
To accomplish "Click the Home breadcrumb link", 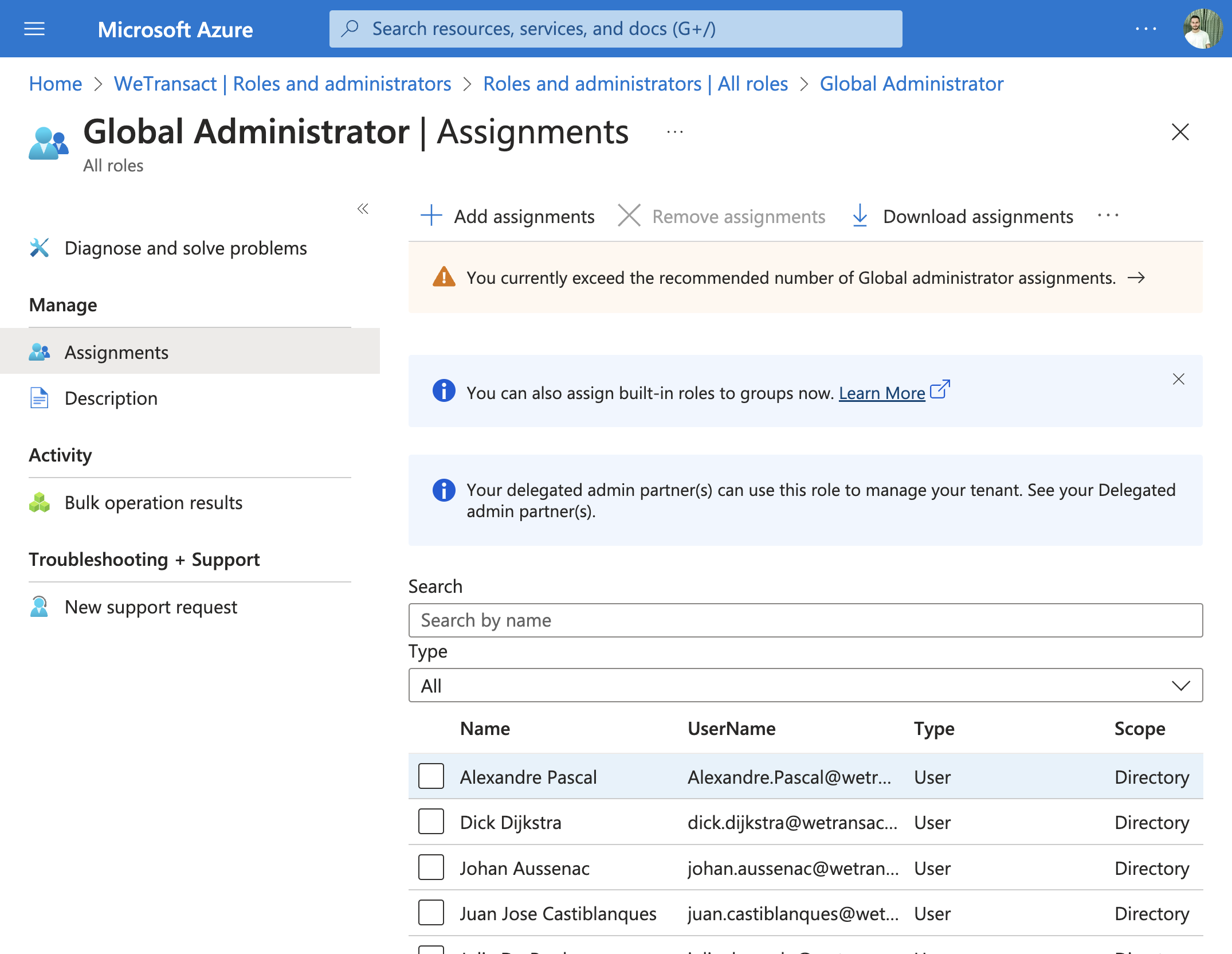I will click(56, 84).
